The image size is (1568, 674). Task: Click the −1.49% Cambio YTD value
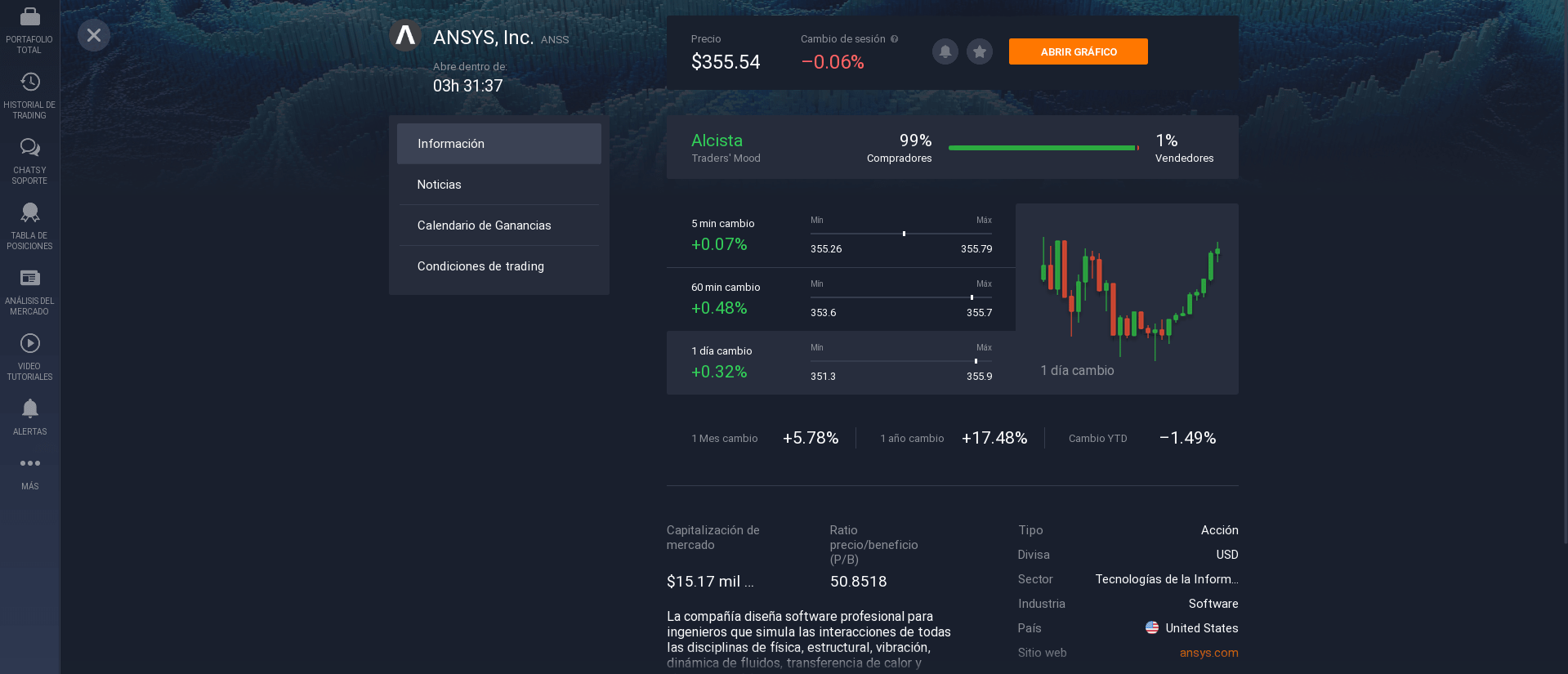pyautogui.click(x=1187, y=438)
